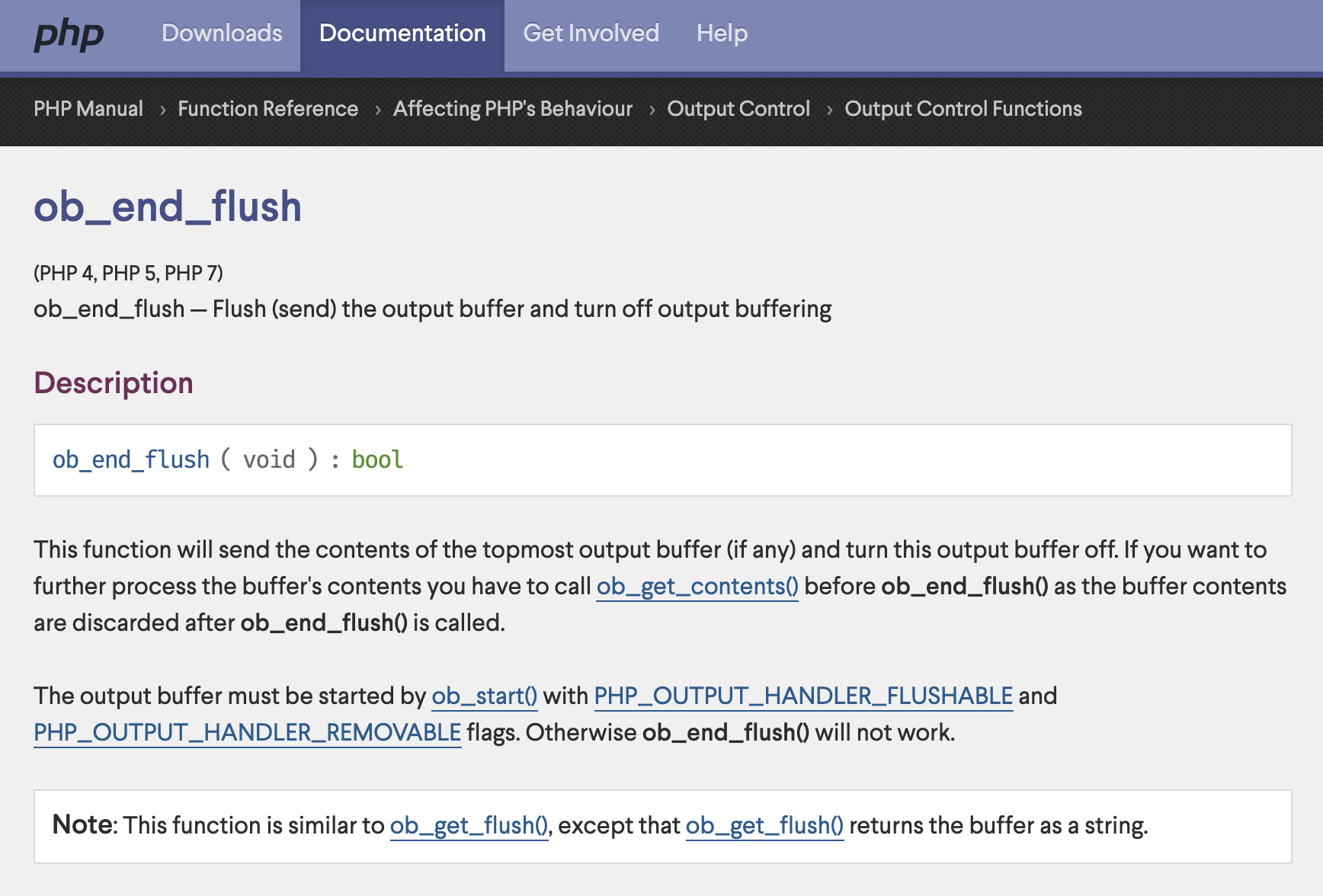Open the Downloads menu item

pyautogui.click(x=222, y=34)
